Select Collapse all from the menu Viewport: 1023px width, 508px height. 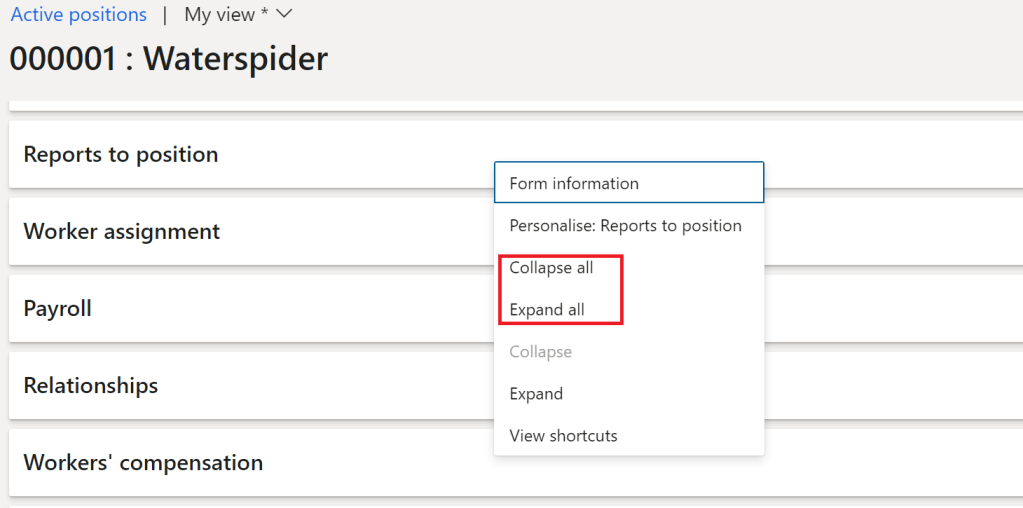(551, 268)
